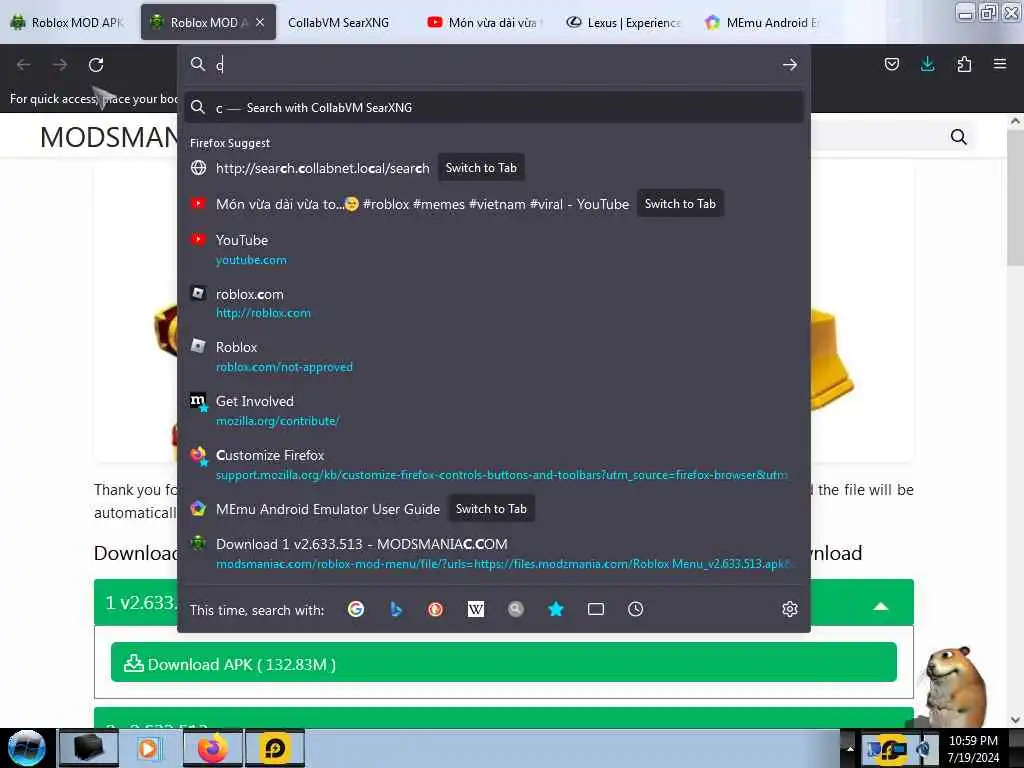
Task: Search this time with CollabVM SearXNG icon
Action: (x=516, y=609)
